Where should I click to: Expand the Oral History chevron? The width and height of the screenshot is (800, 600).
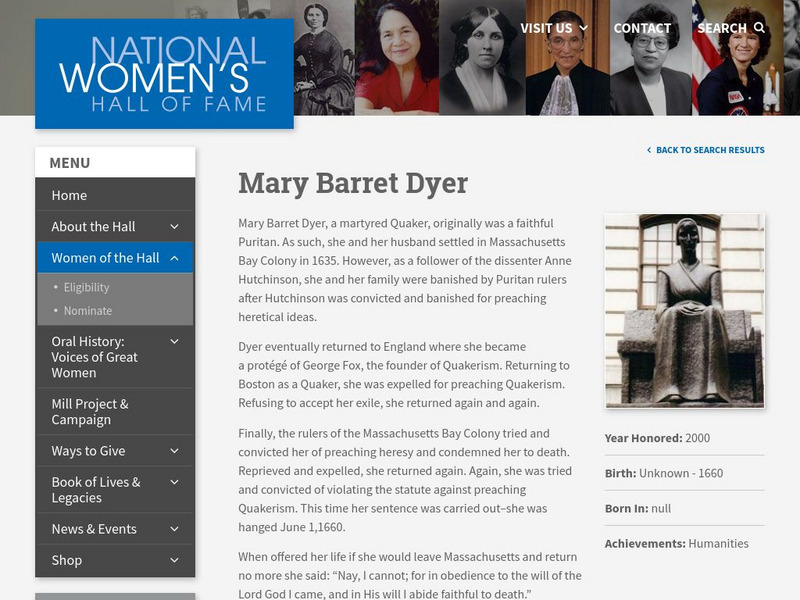click(174, 341)
